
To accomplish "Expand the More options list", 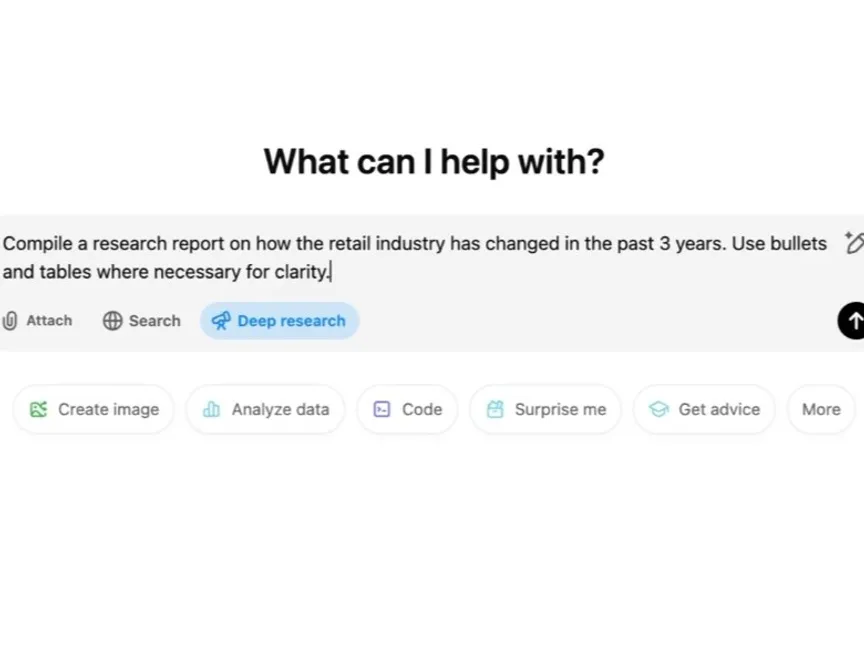I will click(820, 409).
